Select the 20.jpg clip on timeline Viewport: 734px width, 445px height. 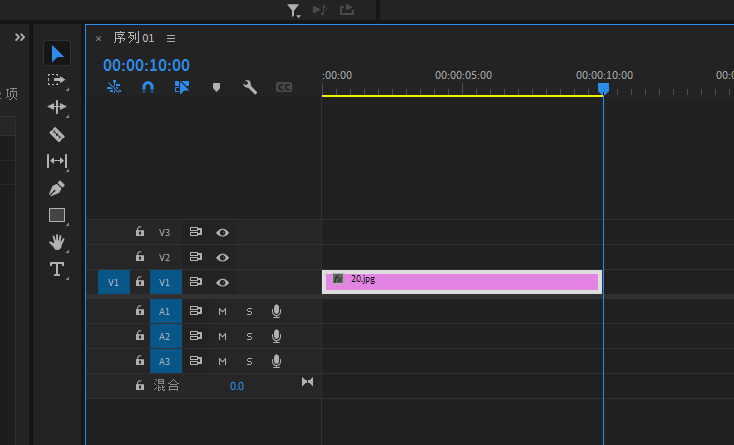(462, 282)
